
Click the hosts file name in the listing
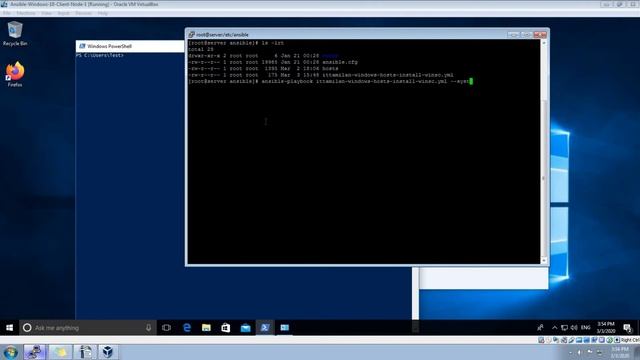330,69
